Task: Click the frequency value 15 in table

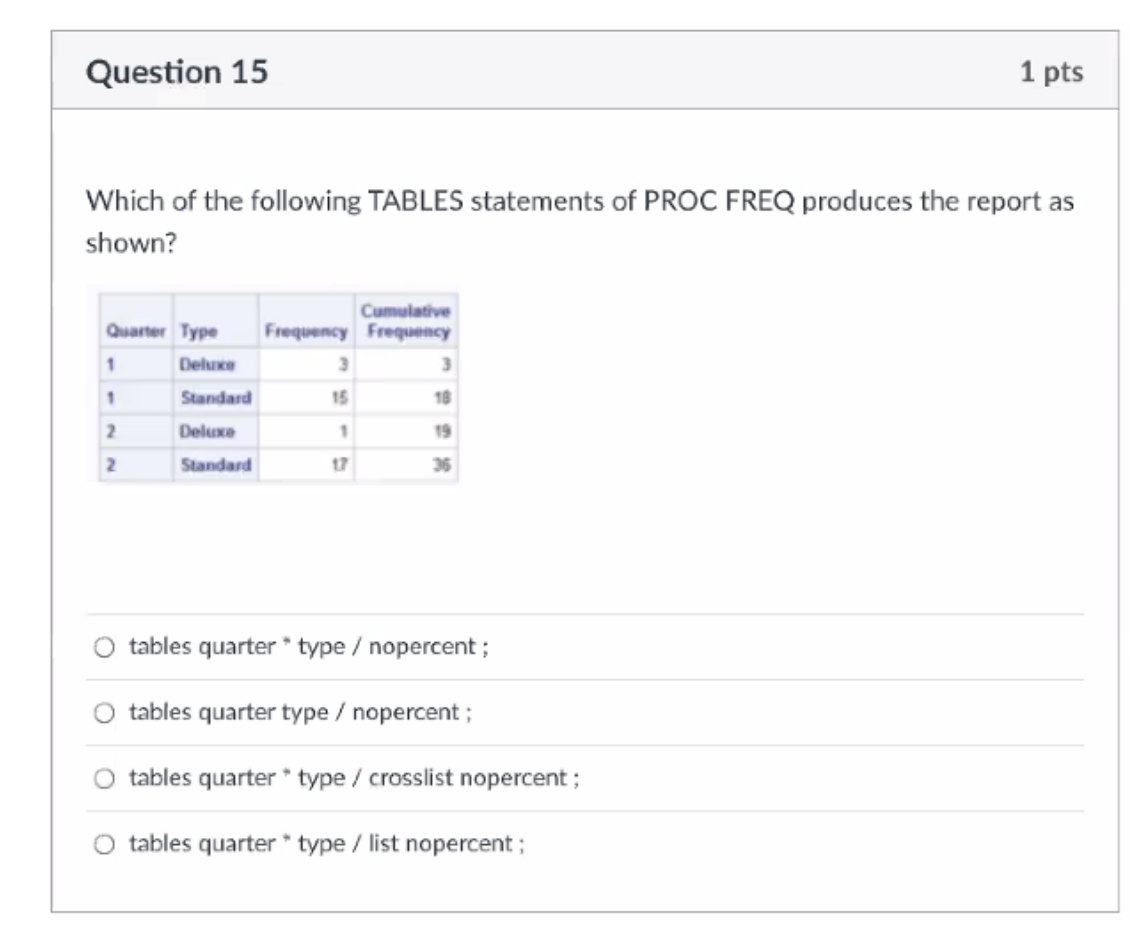Action: coord(339,398)
